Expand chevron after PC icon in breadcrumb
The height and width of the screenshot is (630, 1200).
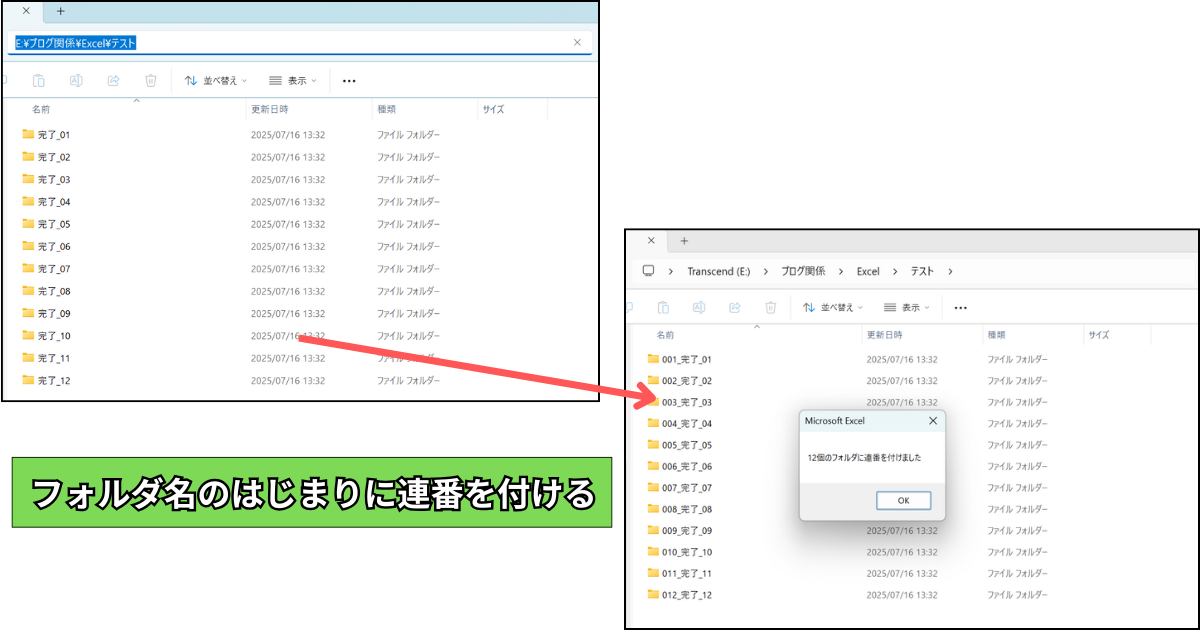point(671,271)
